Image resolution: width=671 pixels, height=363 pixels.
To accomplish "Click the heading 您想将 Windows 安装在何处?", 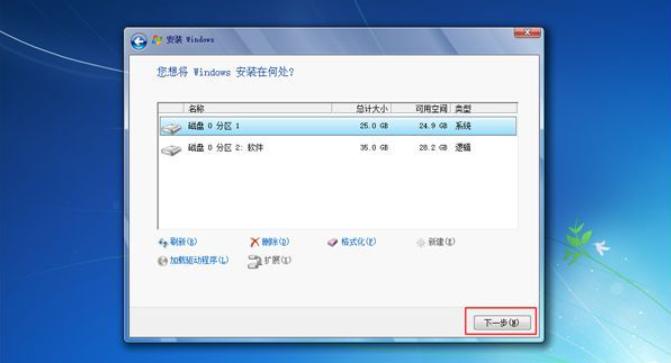I will pos(226,72).
